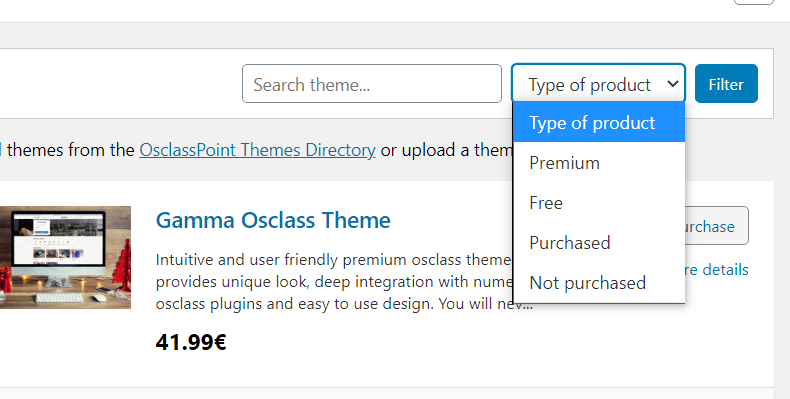Select 'Type of product' highlighted option
The image size is (790, 399).
coord(599,122)
